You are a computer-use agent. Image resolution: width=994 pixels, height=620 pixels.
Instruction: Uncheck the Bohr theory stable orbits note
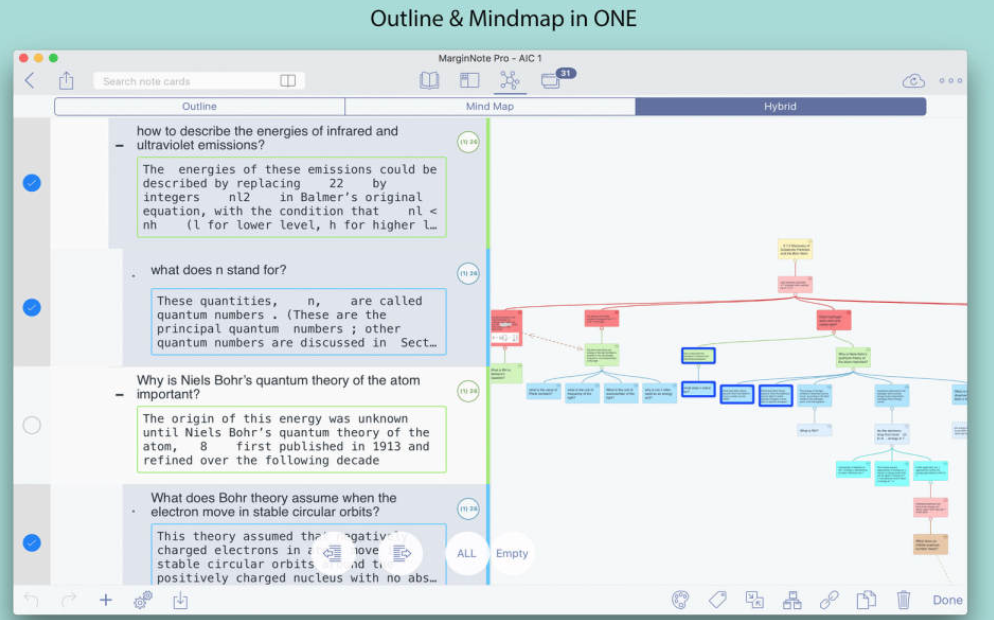pos(32,543)
